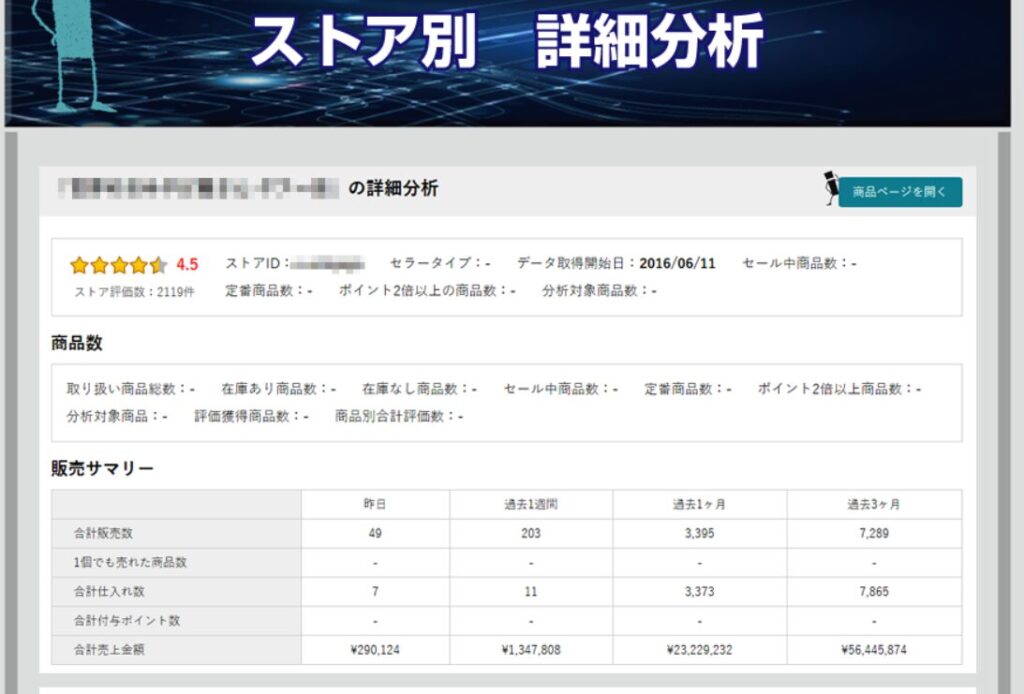Click the 3-month sales total ¥56,445,874

coord(873,650)
